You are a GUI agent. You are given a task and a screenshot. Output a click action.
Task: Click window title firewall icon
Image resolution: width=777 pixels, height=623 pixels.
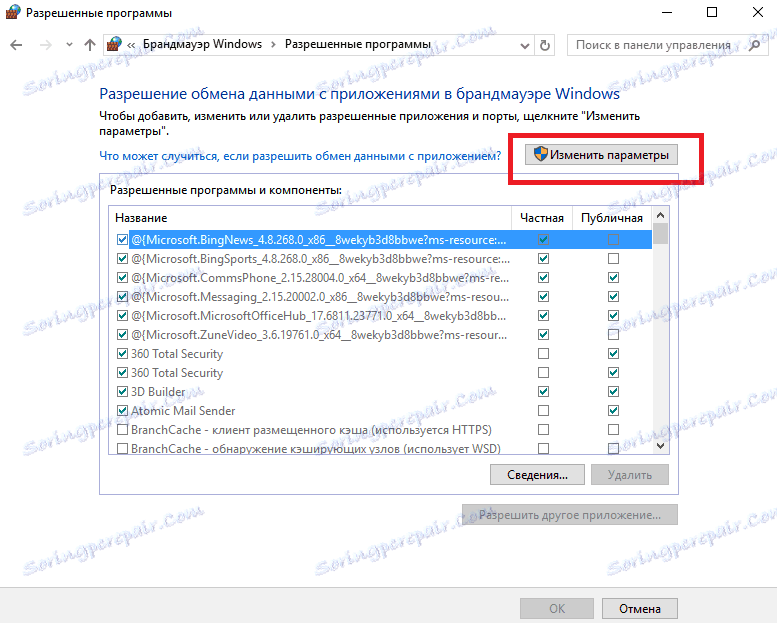point(12,12)
